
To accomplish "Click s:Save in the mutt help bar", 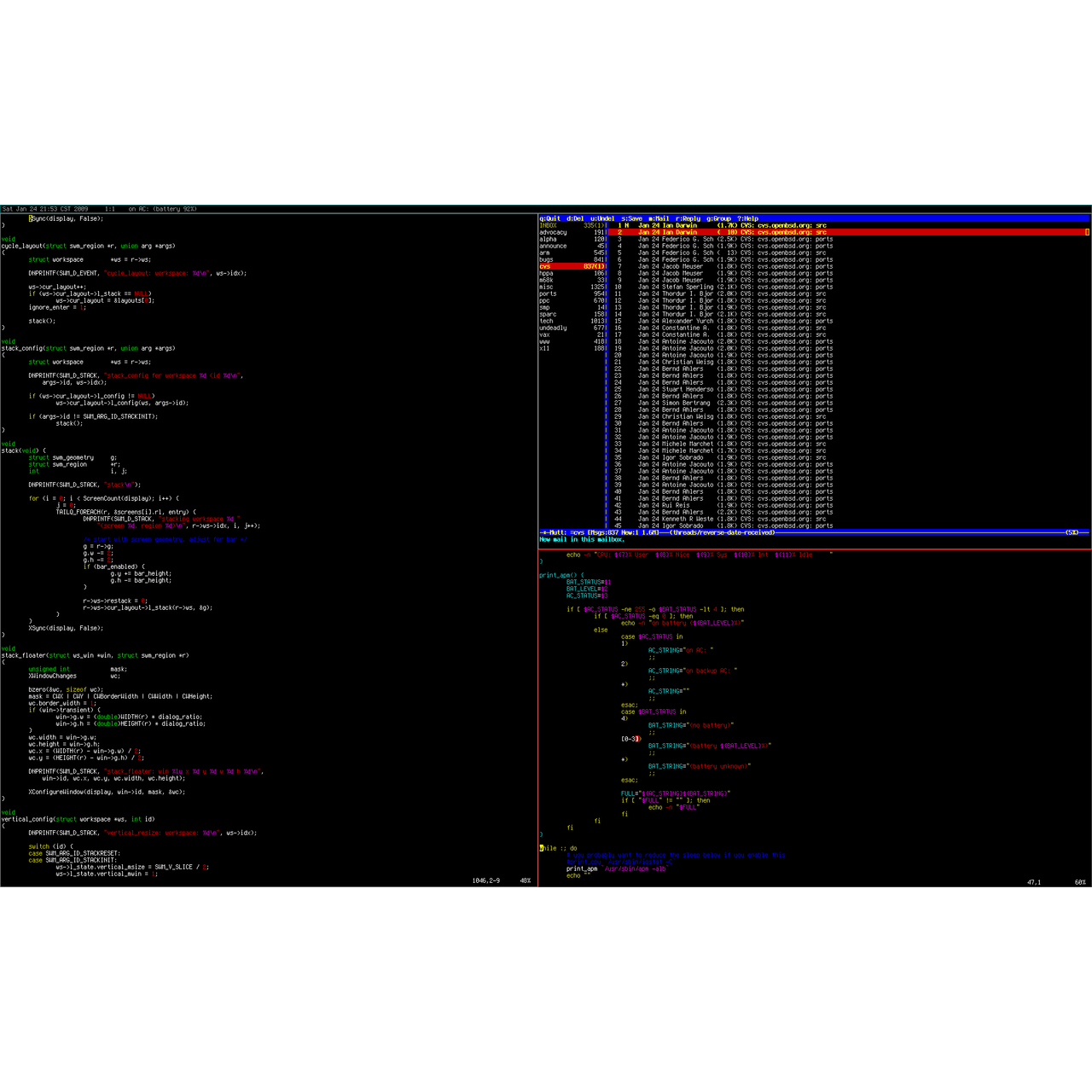I will tap(631, 218).
